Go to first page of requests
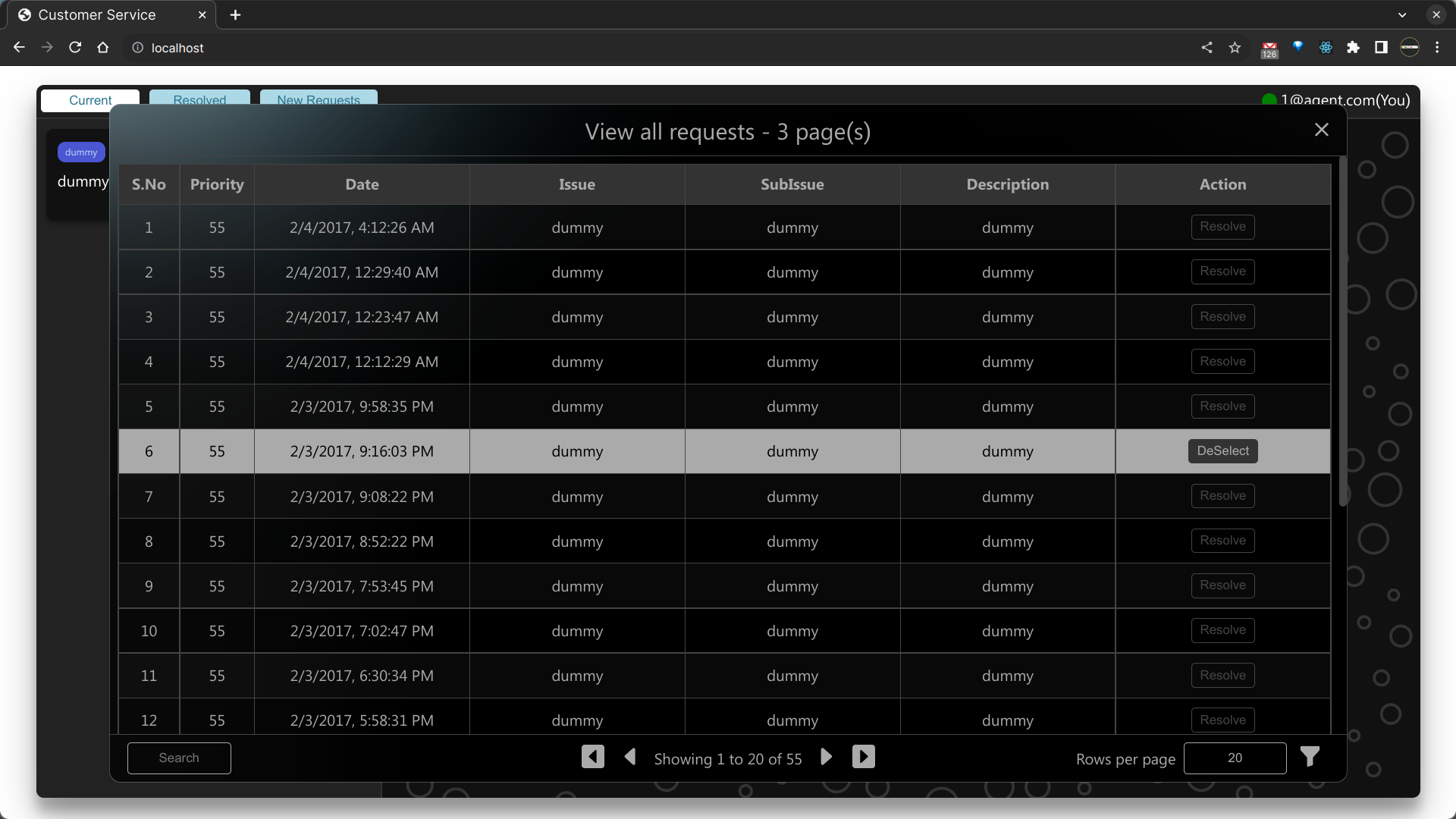Viewport: 1456px width, 819px height. tap(592, 757)
